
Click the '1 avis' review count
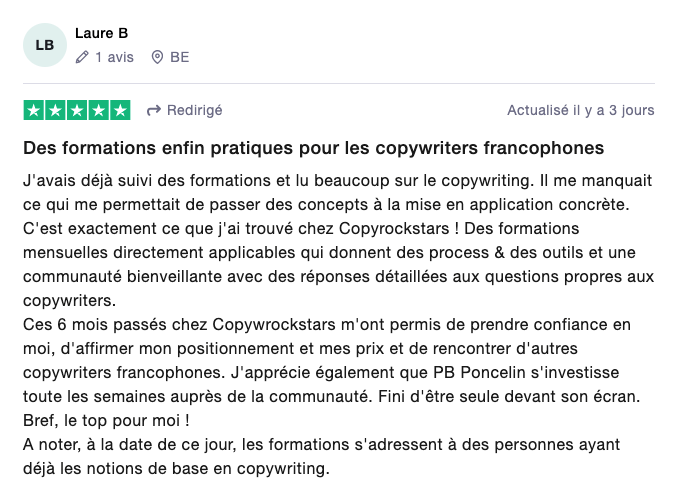114,57
